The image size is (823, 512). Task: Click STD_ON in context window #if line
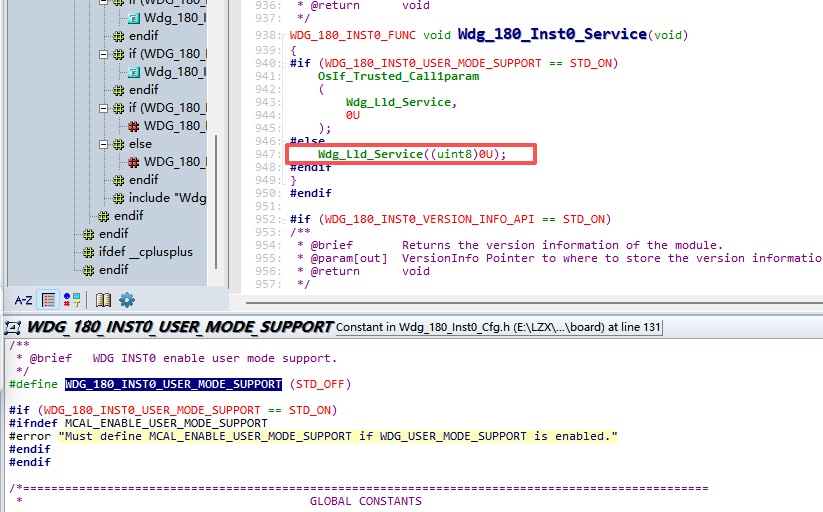310,410
